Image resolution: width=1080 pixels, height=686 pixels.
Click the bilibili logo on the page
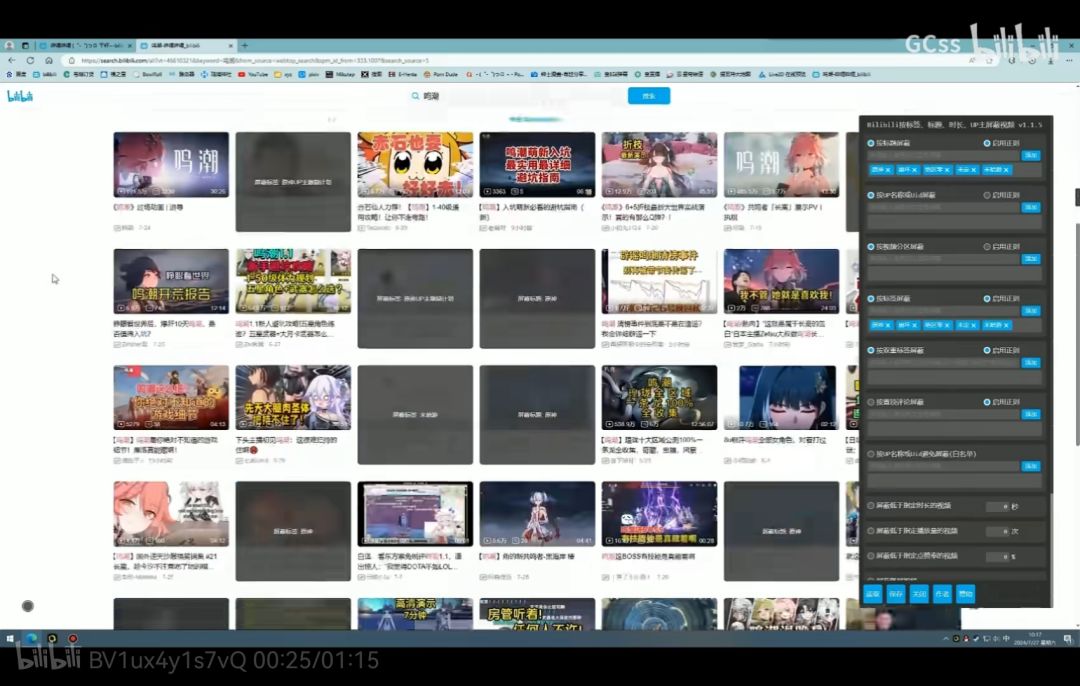pyautogui.click(x=20, y=96)
